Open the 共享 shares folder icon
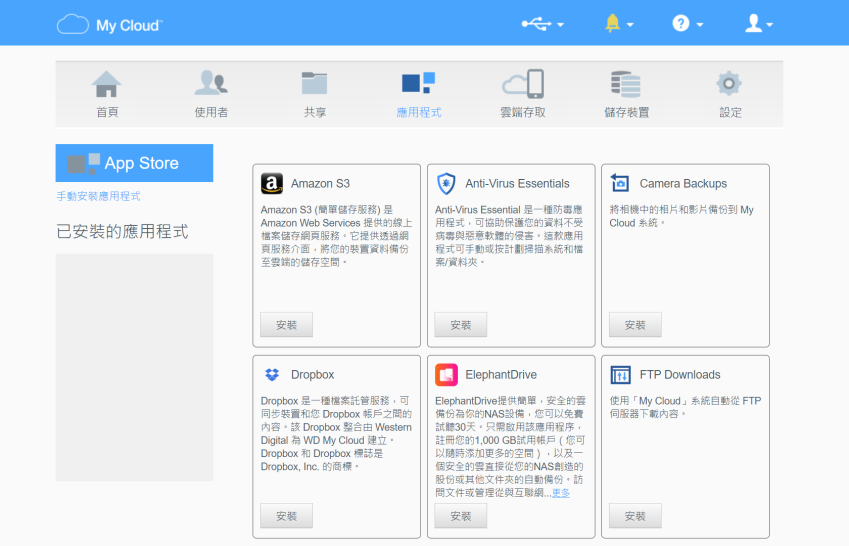 tap(315, 83)
